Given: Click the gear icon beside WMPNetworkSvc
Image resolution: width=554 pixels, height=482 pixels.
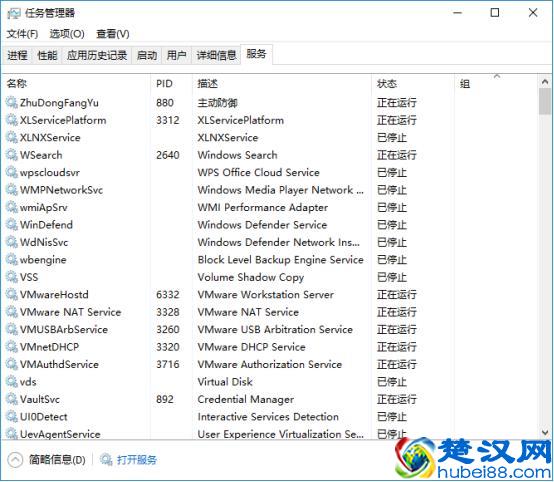Looking at the screenshot, I should tap(11, 190).
